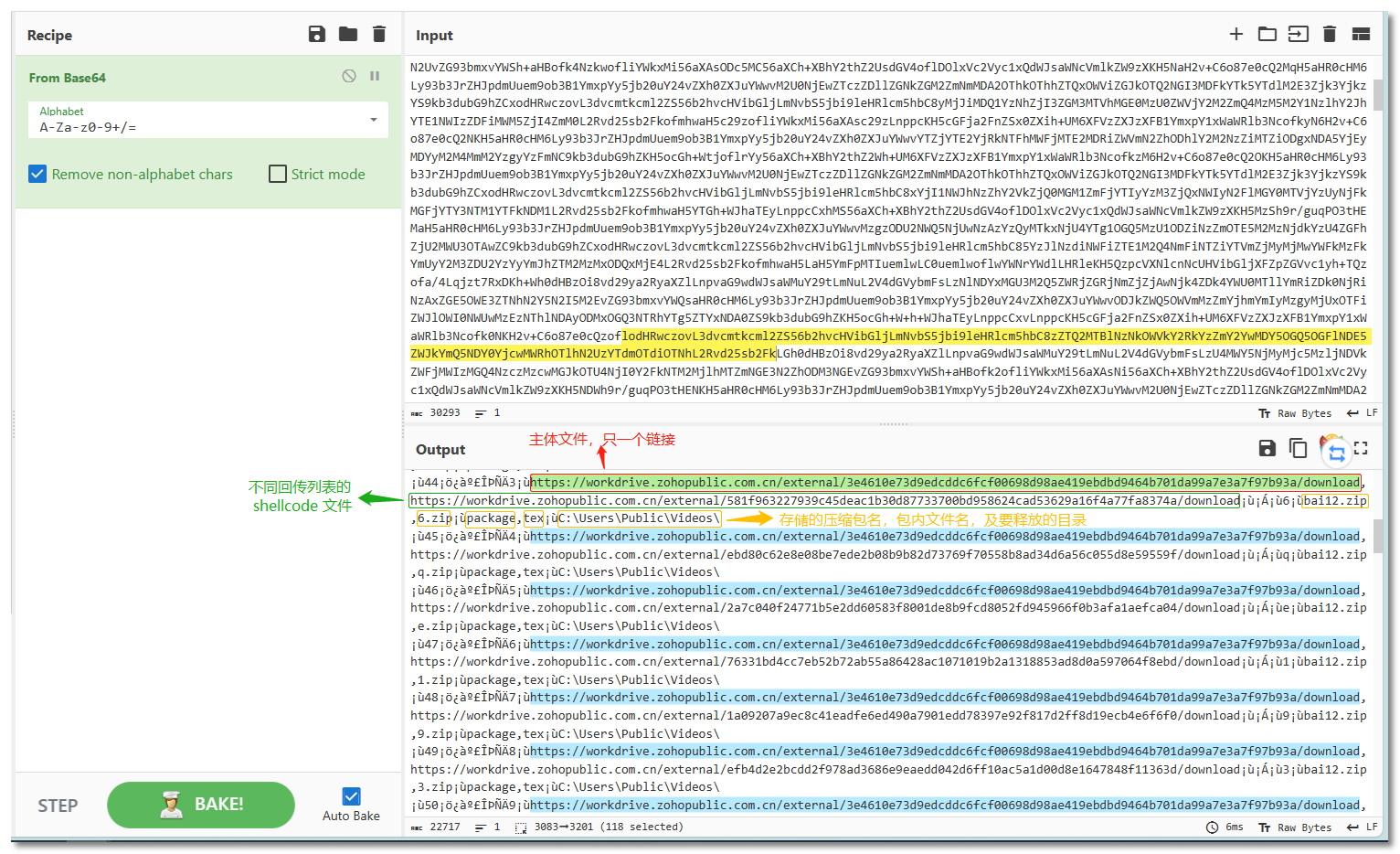Screen dimensions: 1400x854
Task: Add a new input tab
Action: [1236, 35]
